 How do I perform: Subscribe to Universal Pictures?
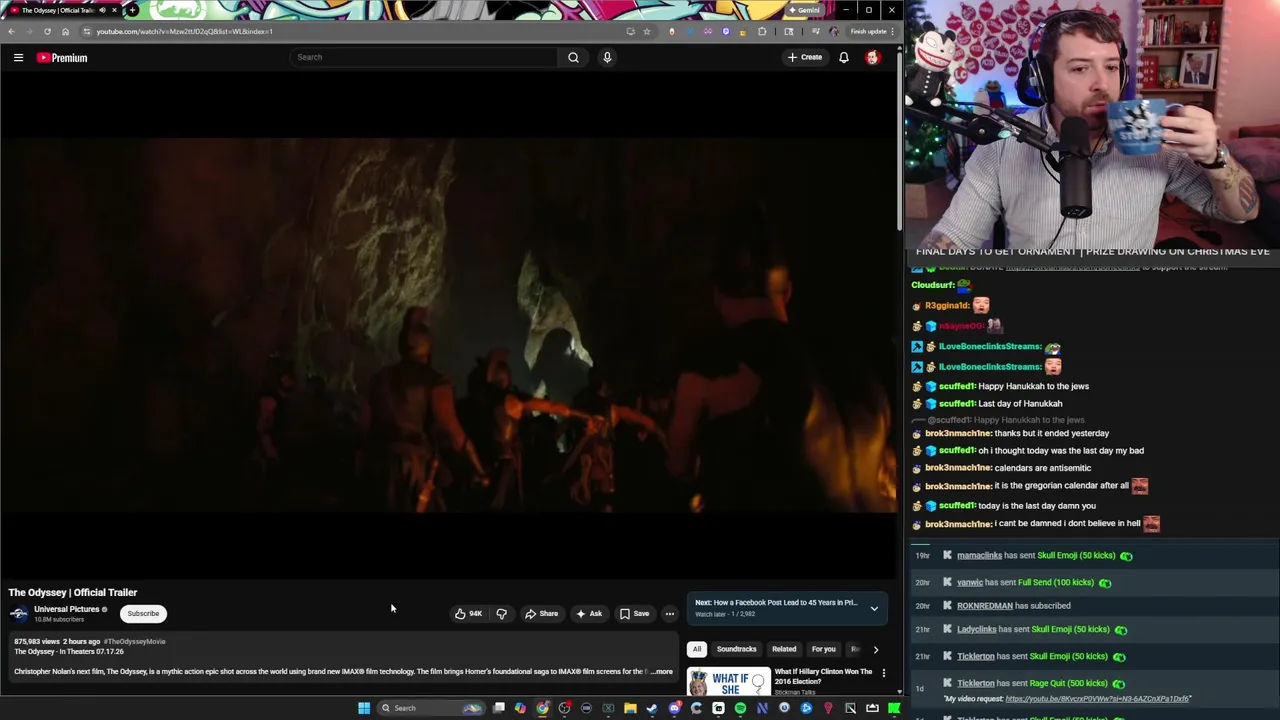click(143, 614)
